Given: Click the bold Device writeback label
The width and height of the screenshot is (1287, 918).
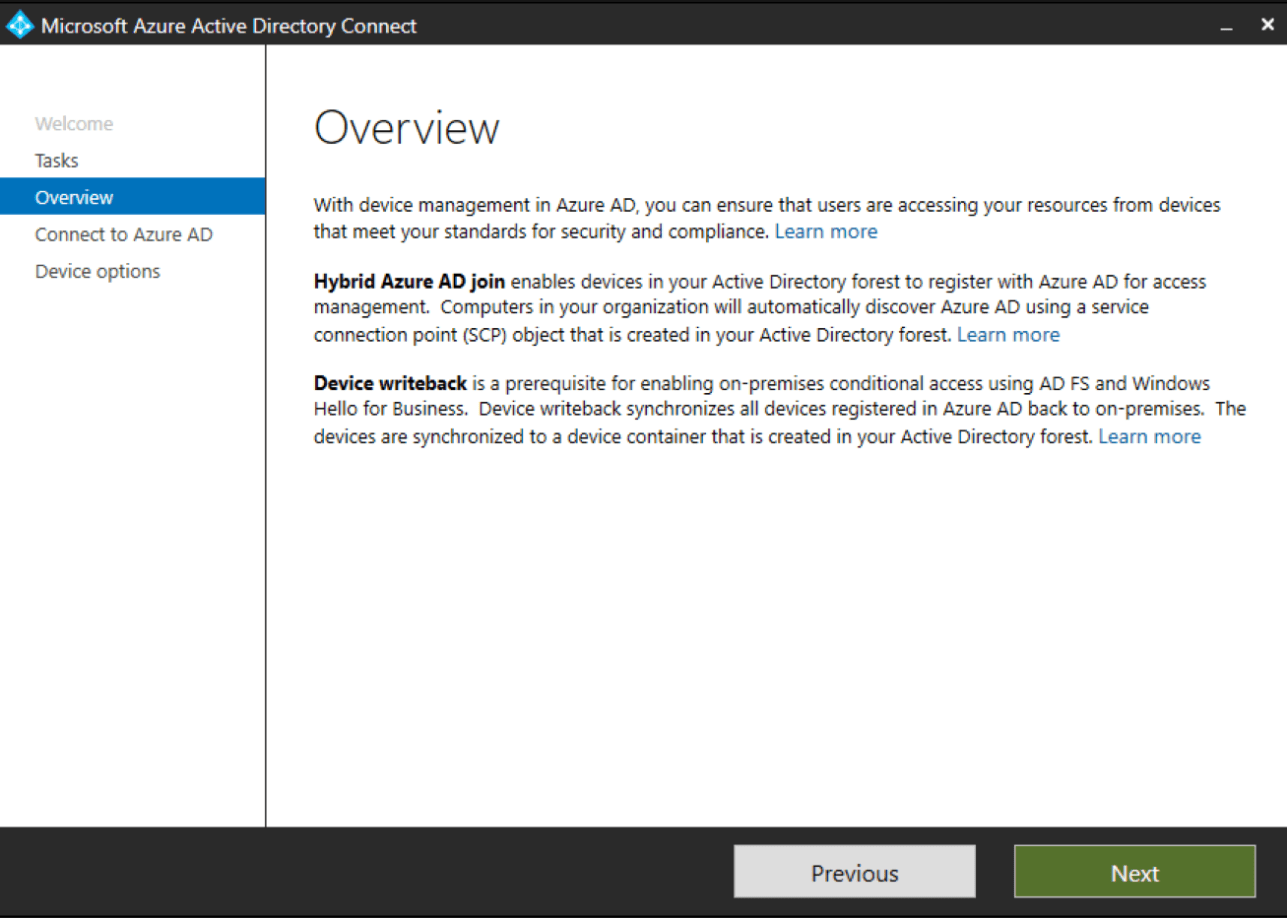Looking at the screenshot, I should [389, 383].
